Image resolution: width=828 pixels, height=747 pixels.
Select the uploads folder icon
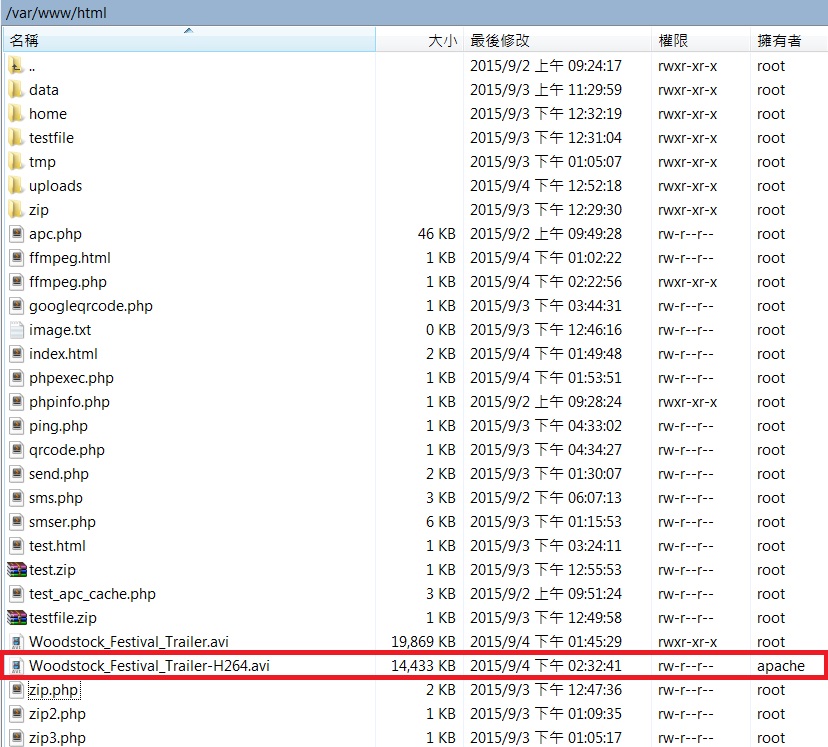coord(16,186)
